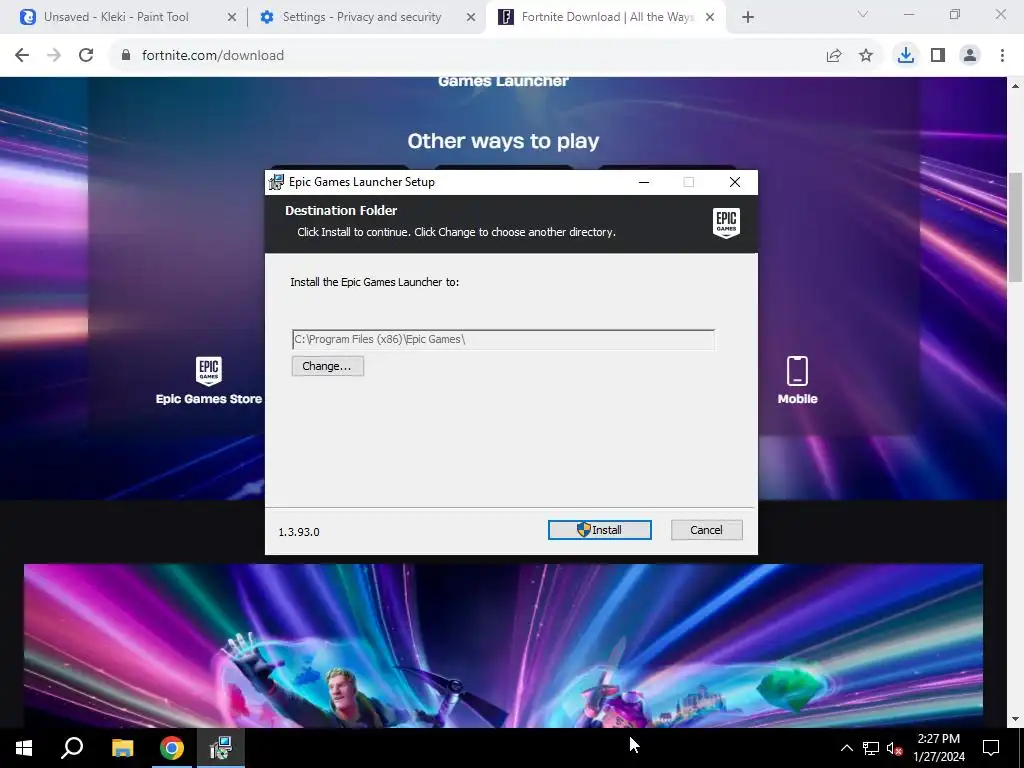This screenshot has width=1024, height=768.
Task: Go back to previous page
Action: [22, 56]
